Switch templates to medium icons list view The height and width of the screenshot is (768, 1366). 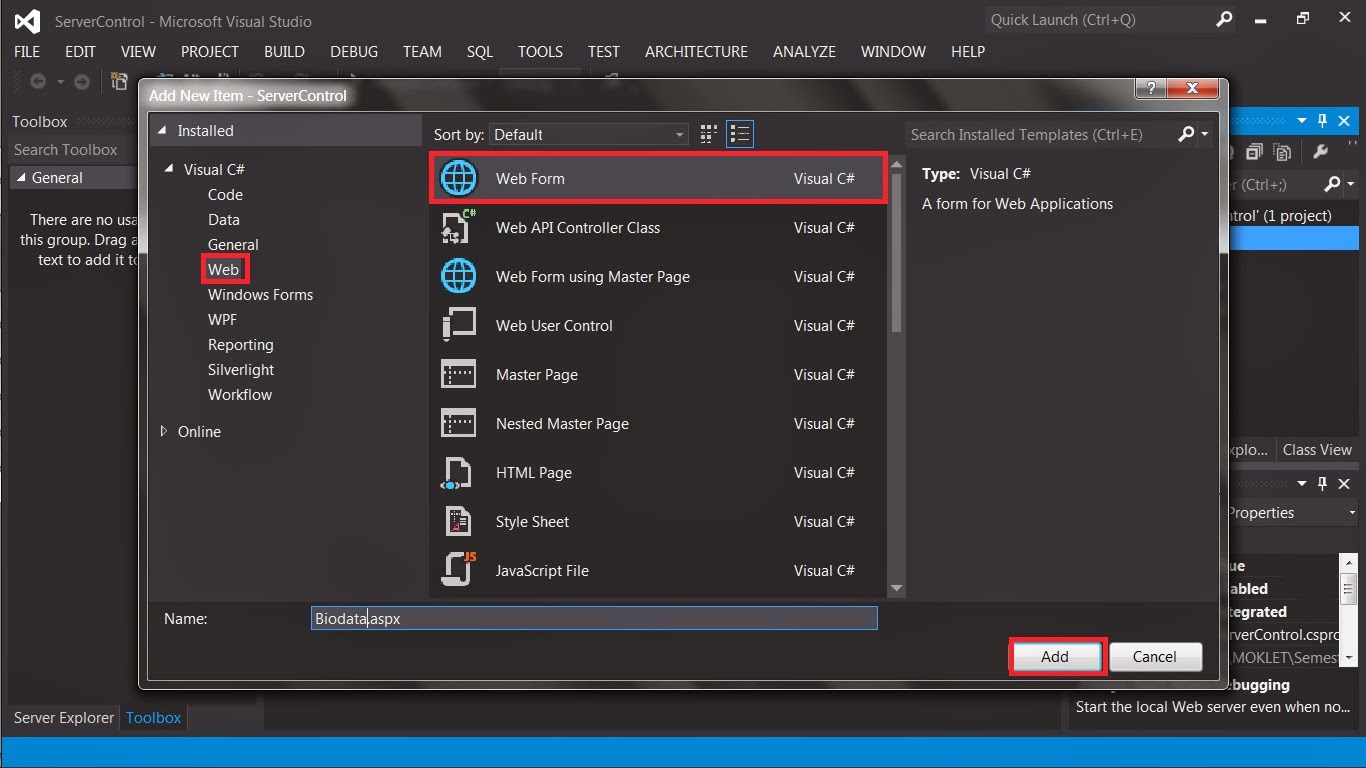(740, 134)
